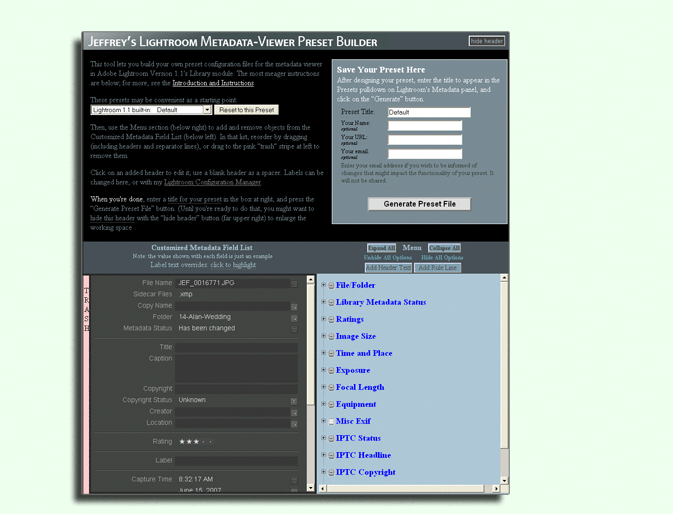673x514 pixels.
Task: Expand the Ratings plus node
Action: pos(324,318)
